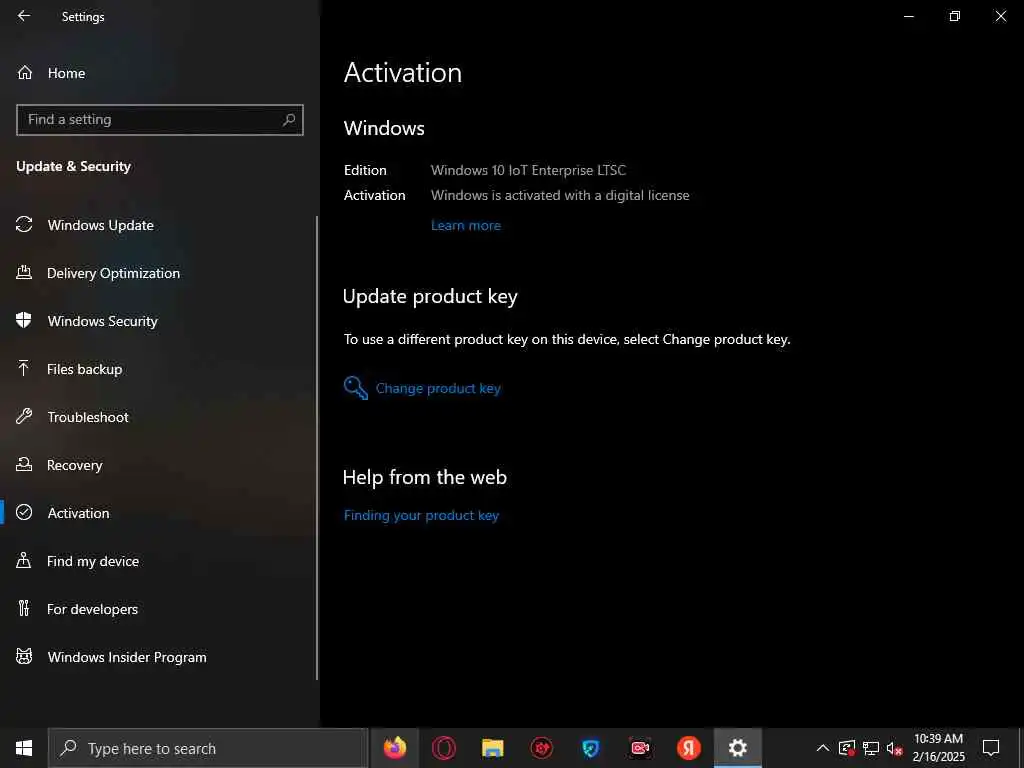
Task: Click the Help from the web heading
Action: [424, 477]
